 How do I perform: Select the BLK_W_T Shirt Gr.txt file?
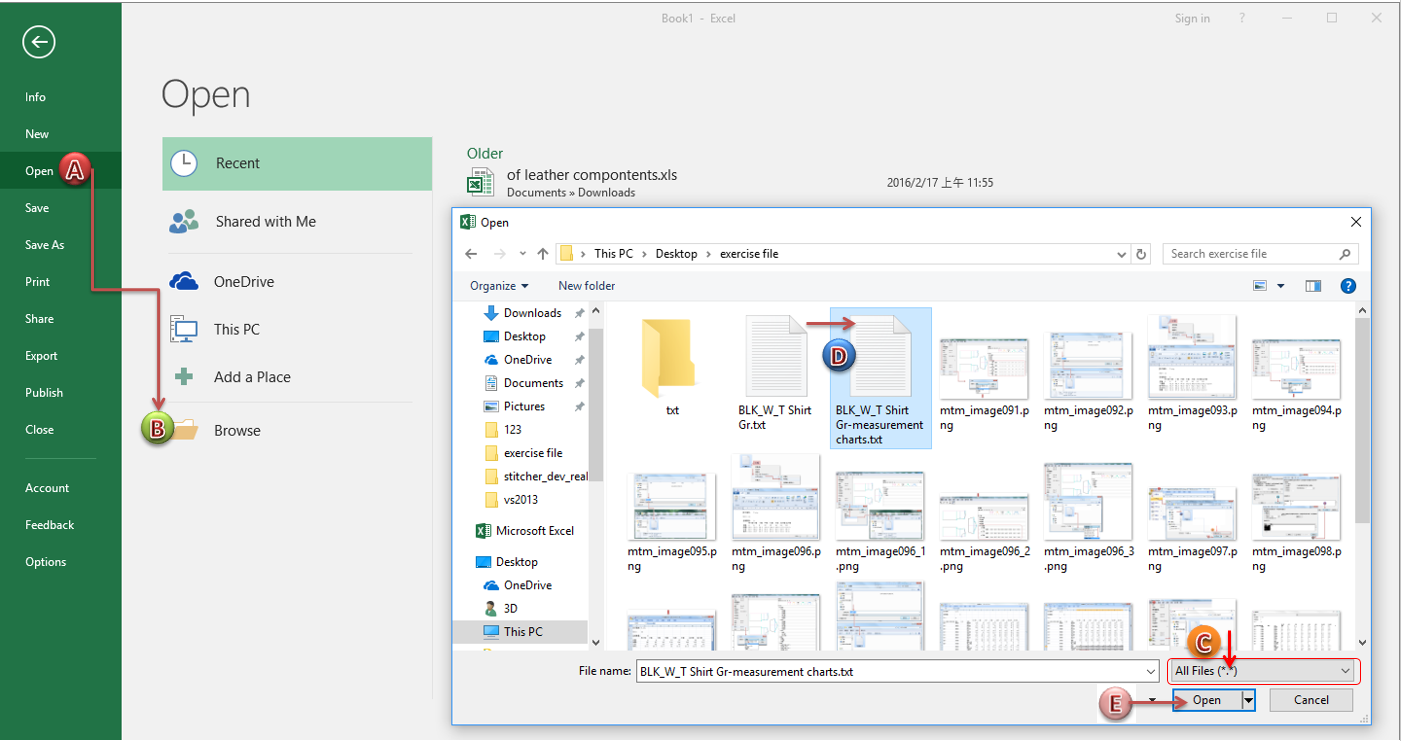774,357
